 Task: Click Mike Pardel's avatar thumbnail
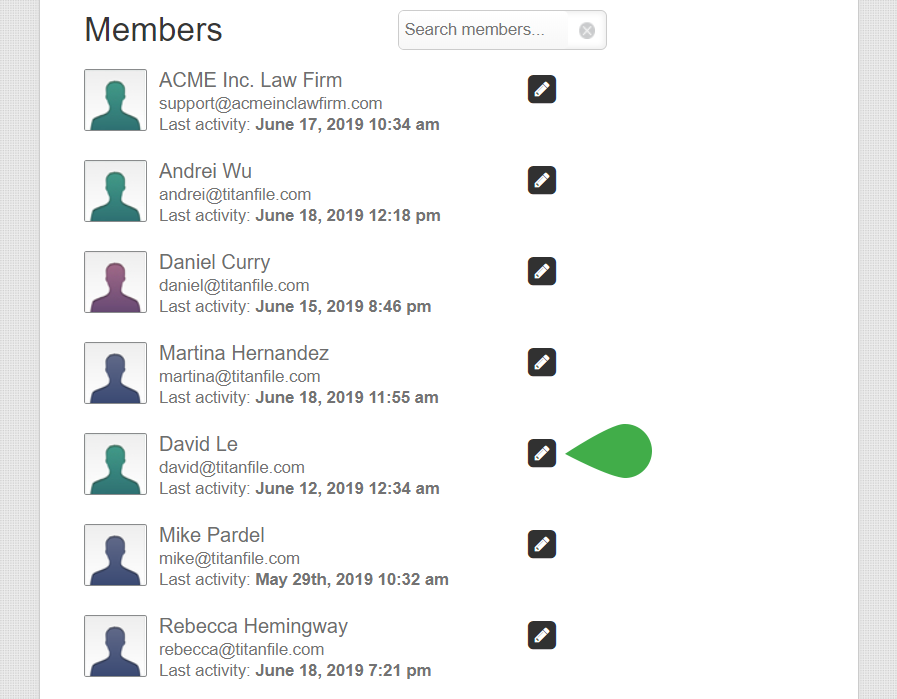[115, 555]
